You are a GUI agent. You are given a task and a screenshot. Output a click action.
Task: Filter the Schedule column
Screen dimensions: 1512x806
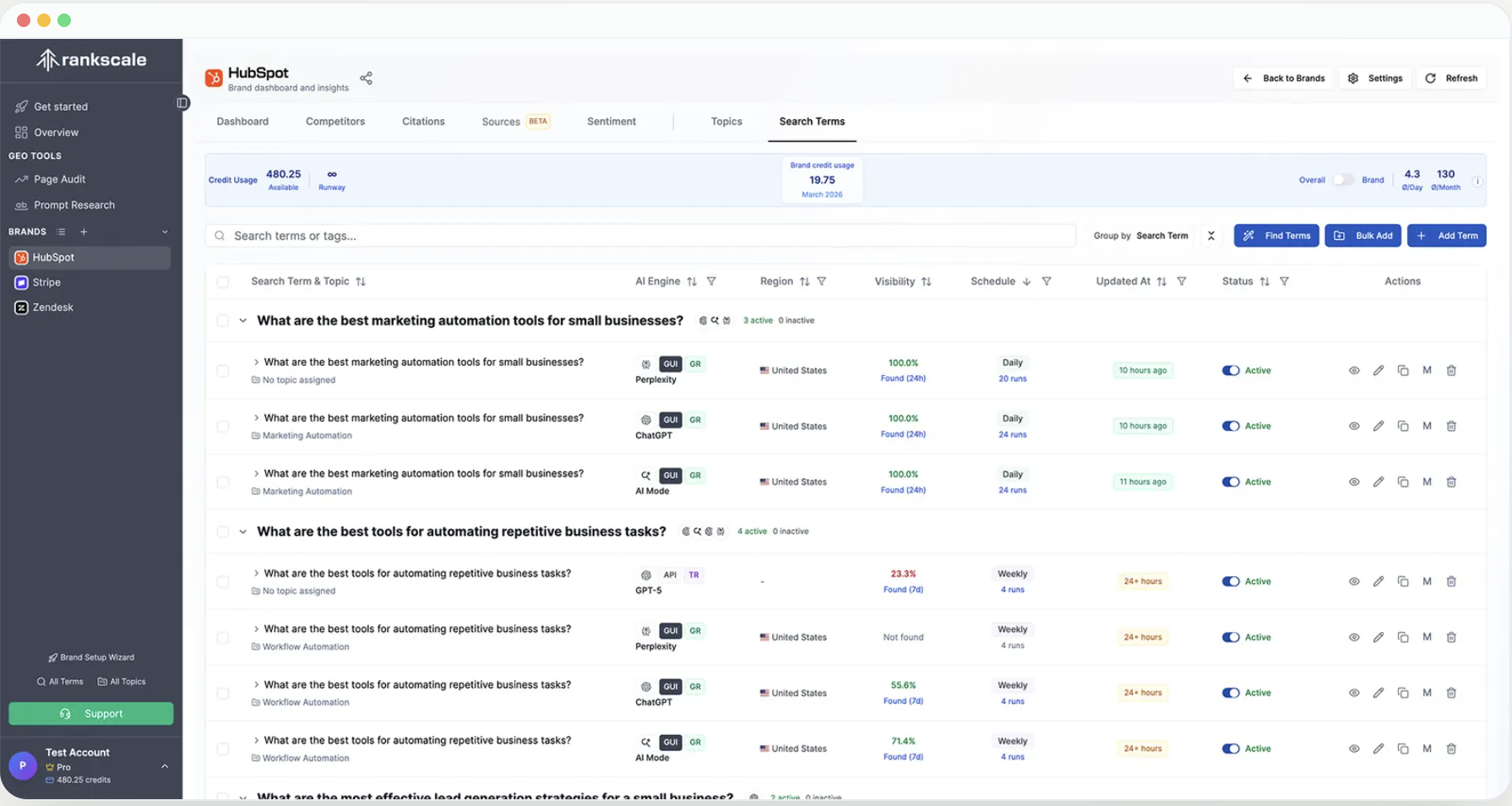point(1047,281)
